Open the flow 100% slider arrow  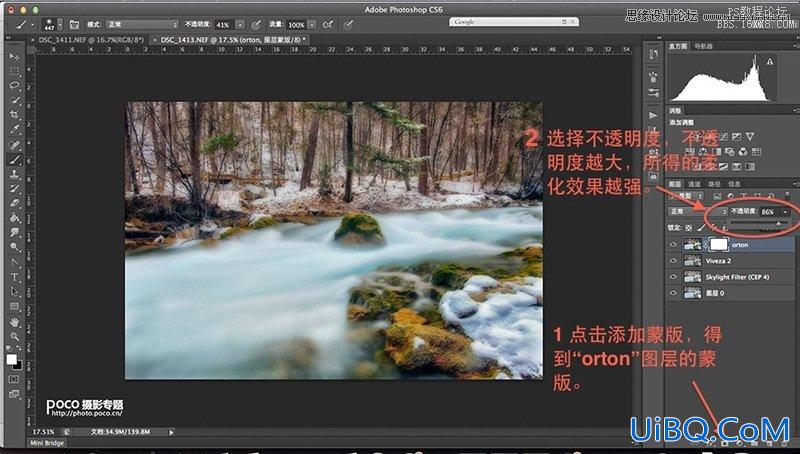coord(312,24)
